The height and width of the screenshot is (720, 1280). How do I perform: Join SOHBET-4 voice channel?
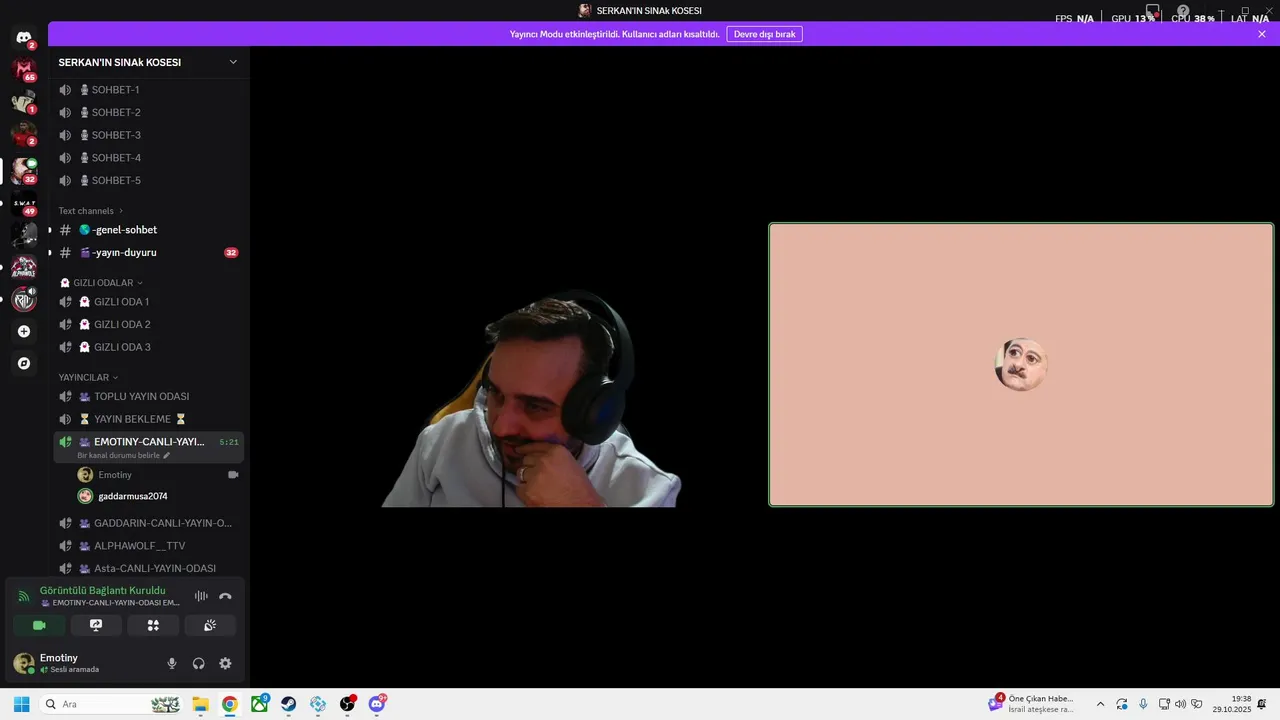[149, 158]
